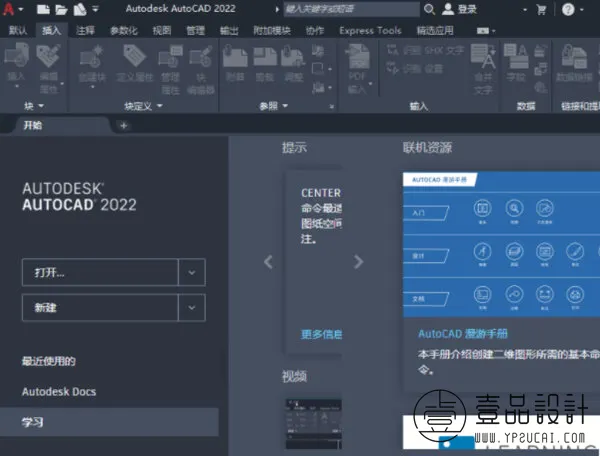Image resolution: width=600 pixels, height=456 pixels.
Task: Show the previous tip with left arrow
Action: (x=268, y=262)
